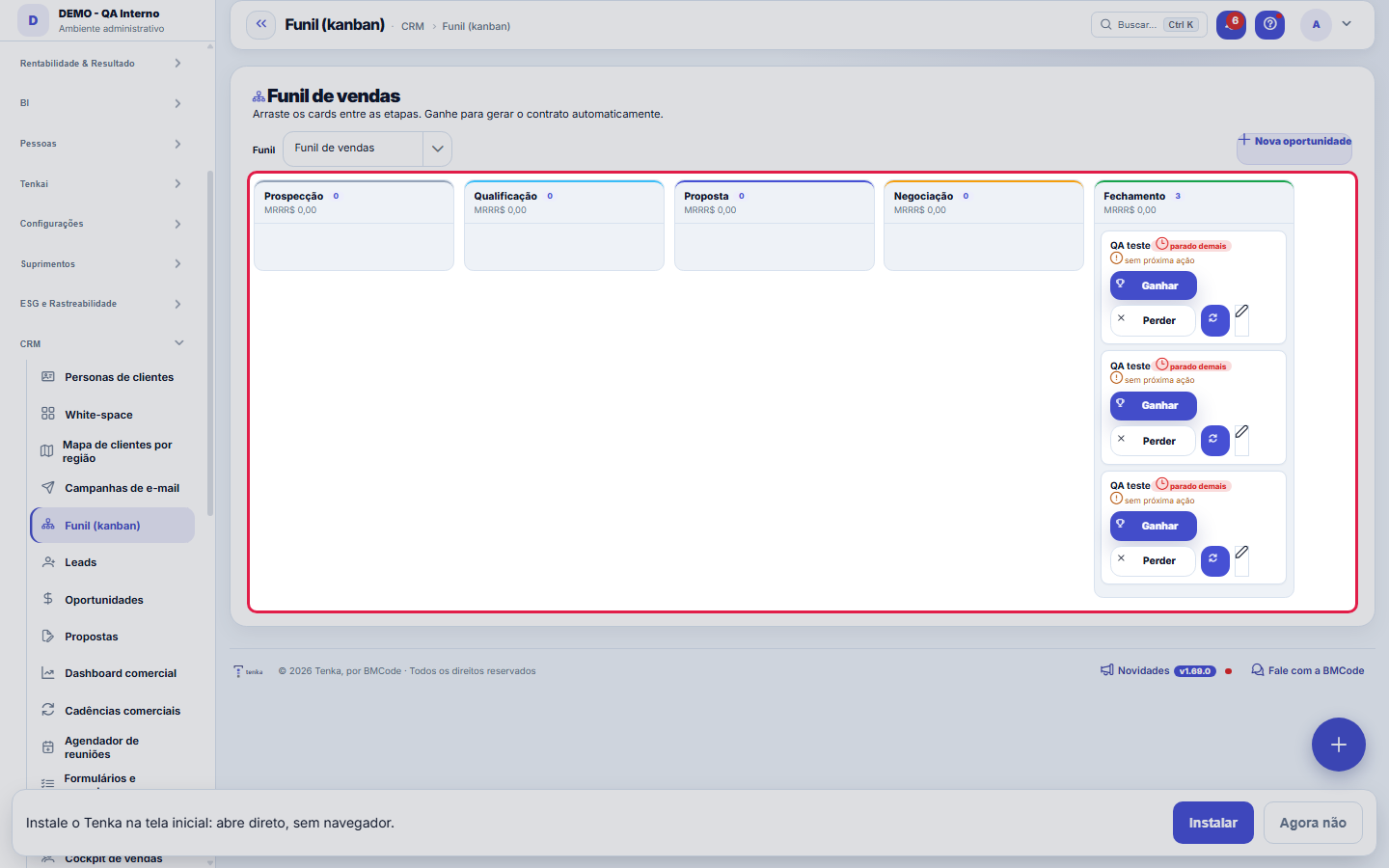The width and height of the screenshot is (1389, 868).
Task: Click the v1.69.0 version badge
Action: point(1195,671)
